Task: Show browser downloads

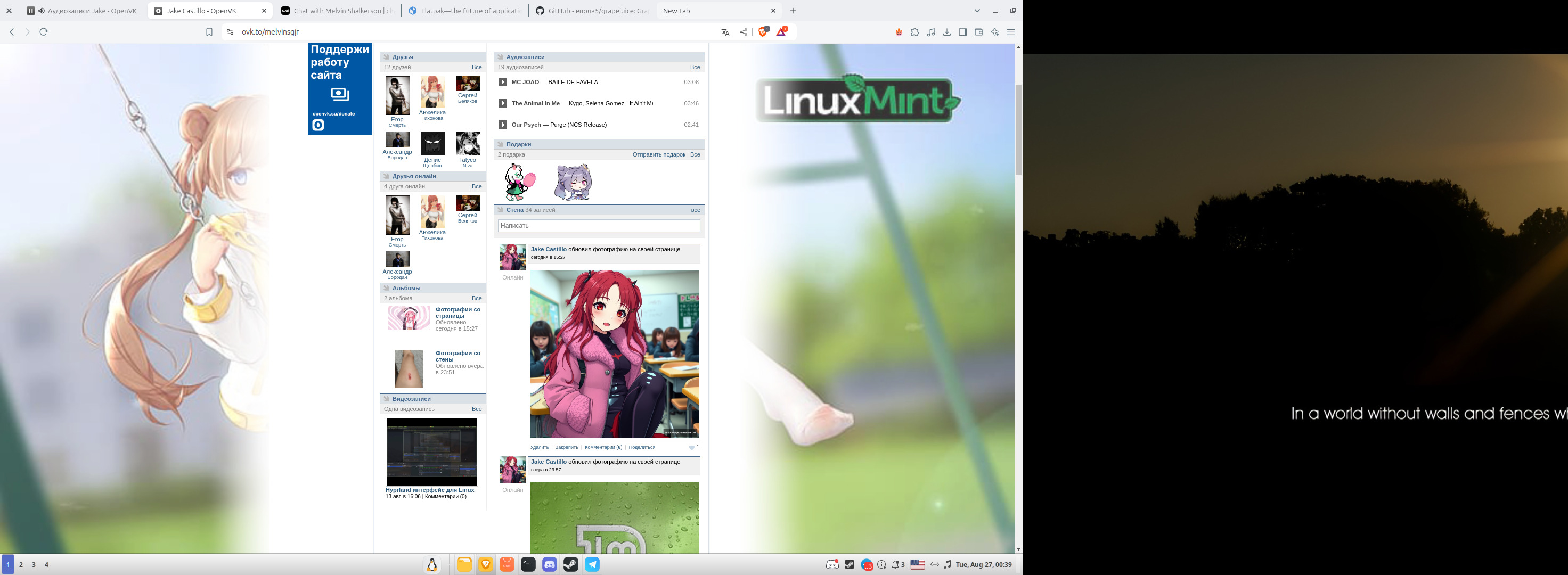Action: (946, 32)
